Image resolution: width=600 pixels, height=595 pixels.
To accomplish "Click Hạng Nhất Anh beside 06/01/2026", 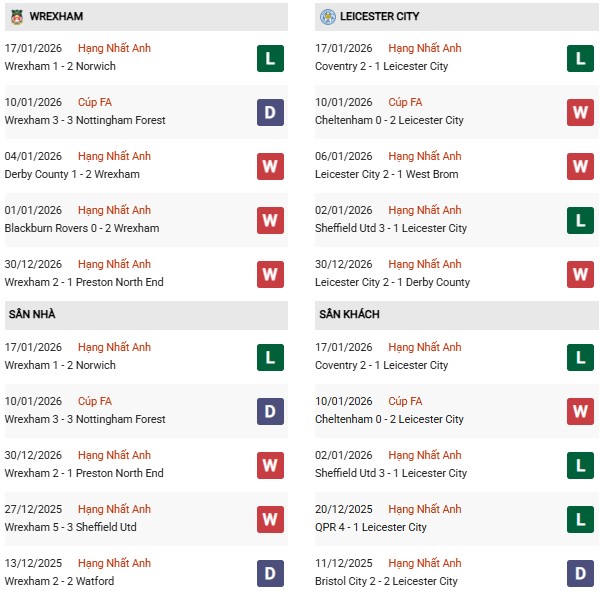I will point(425,156).
